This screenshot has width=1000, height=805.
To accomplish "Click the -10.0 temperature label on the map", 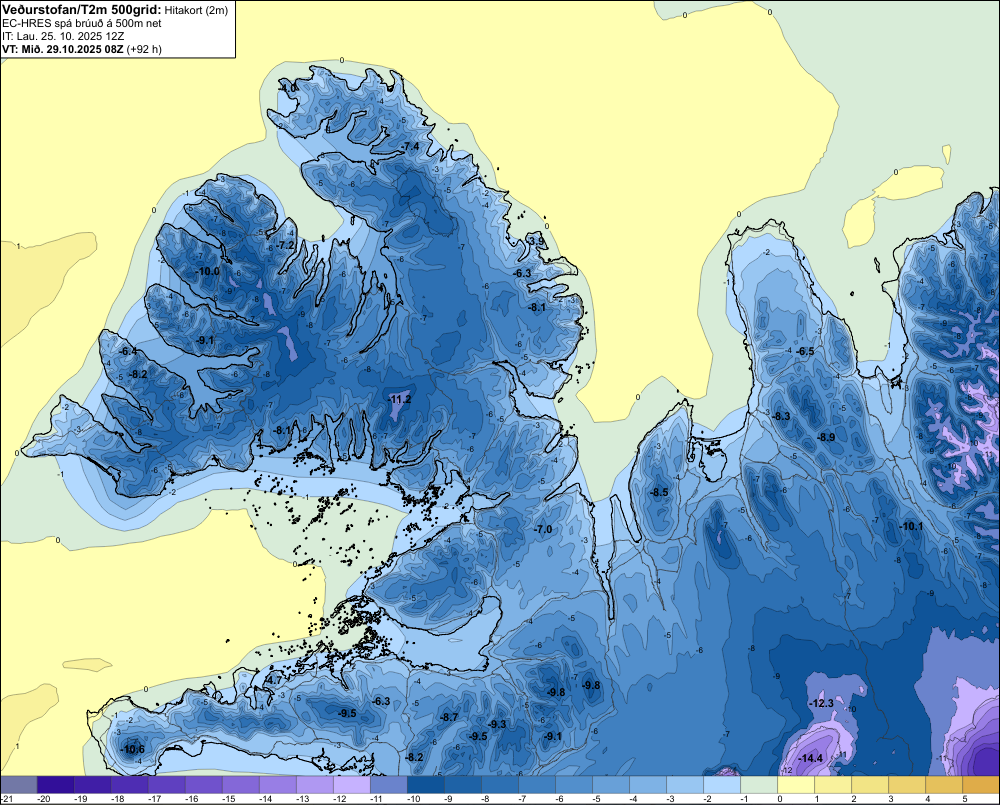I will click(x=208, y=271).
